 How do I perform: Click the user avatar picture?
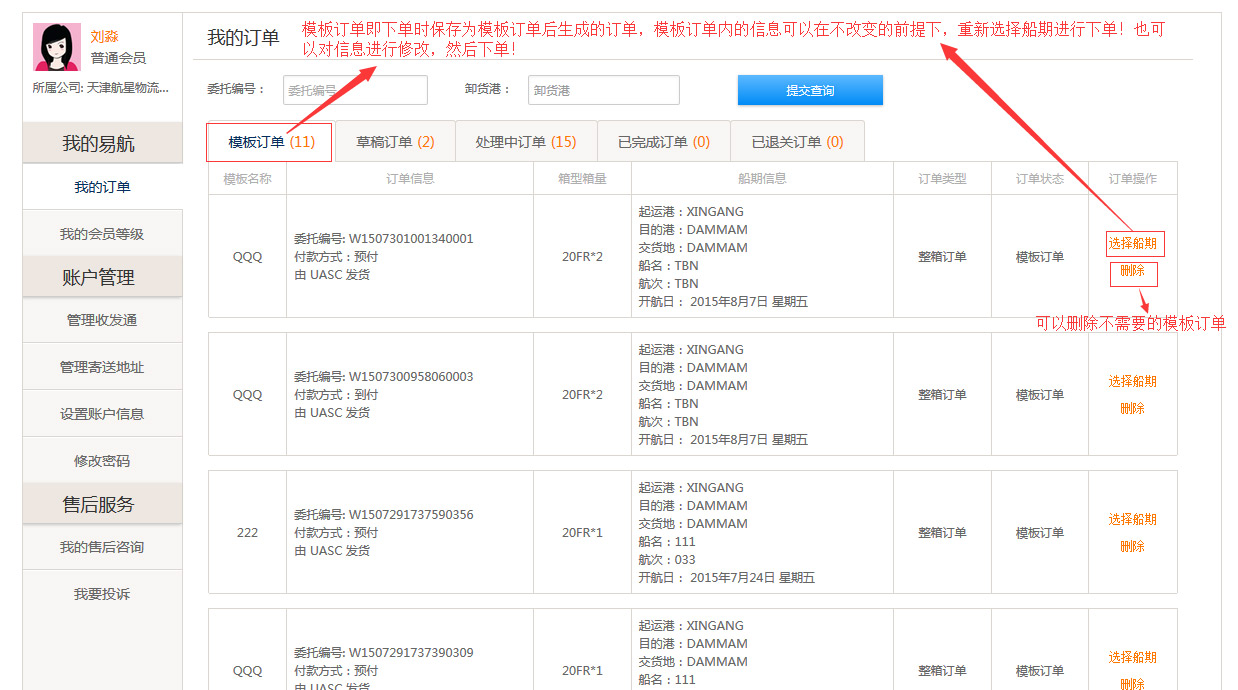coord(57,47)
